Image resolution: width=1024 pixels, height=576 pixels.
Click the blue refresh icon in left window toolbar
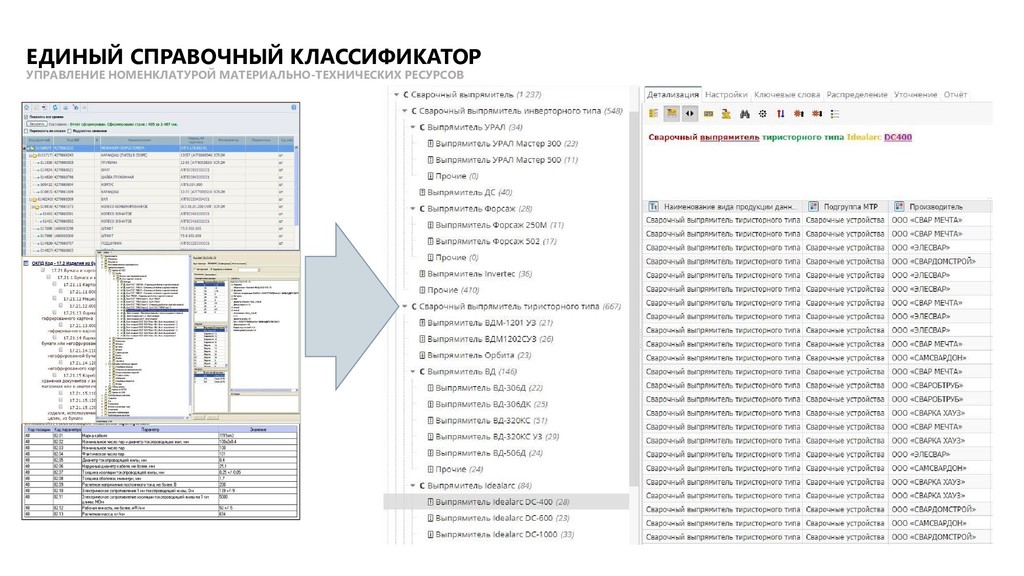[x=56, y=107]
